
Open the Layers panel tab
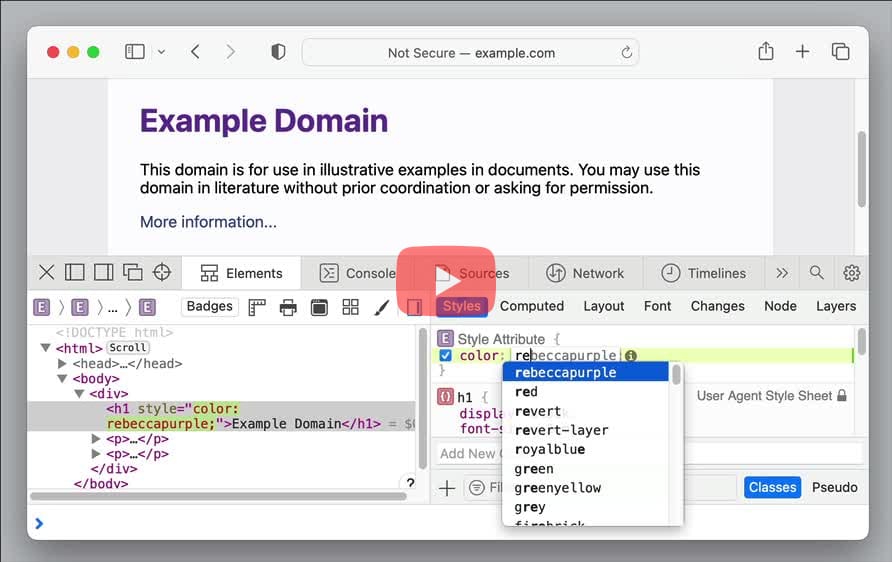[836, 306]
